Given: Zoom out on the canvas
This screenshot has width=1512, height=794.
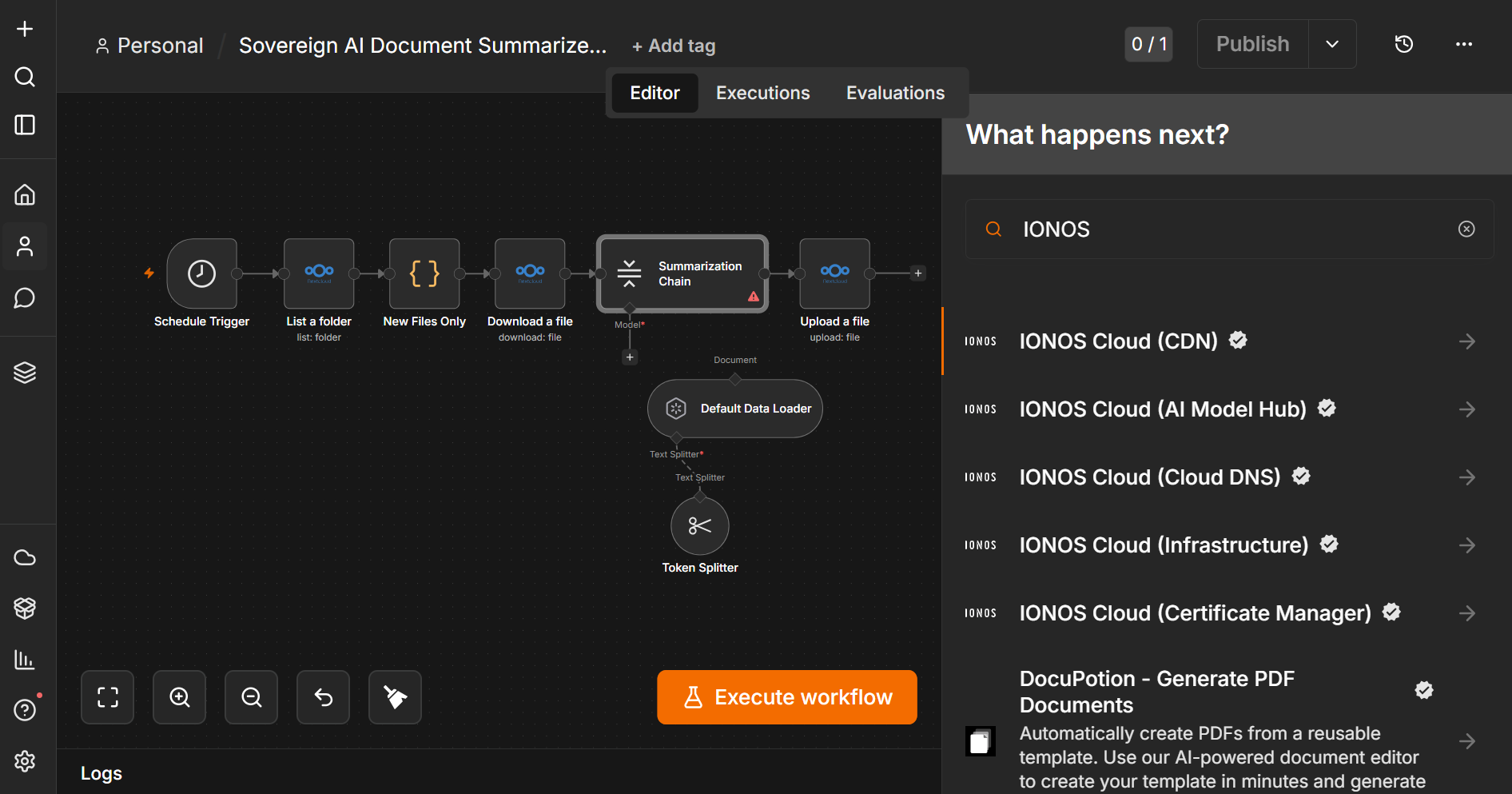Looking at the screenshot, I should 252,697.
